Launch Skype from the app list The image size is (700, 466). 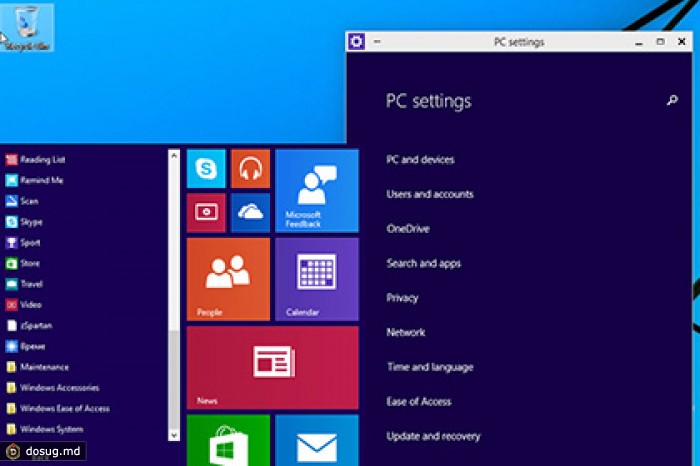24,222
